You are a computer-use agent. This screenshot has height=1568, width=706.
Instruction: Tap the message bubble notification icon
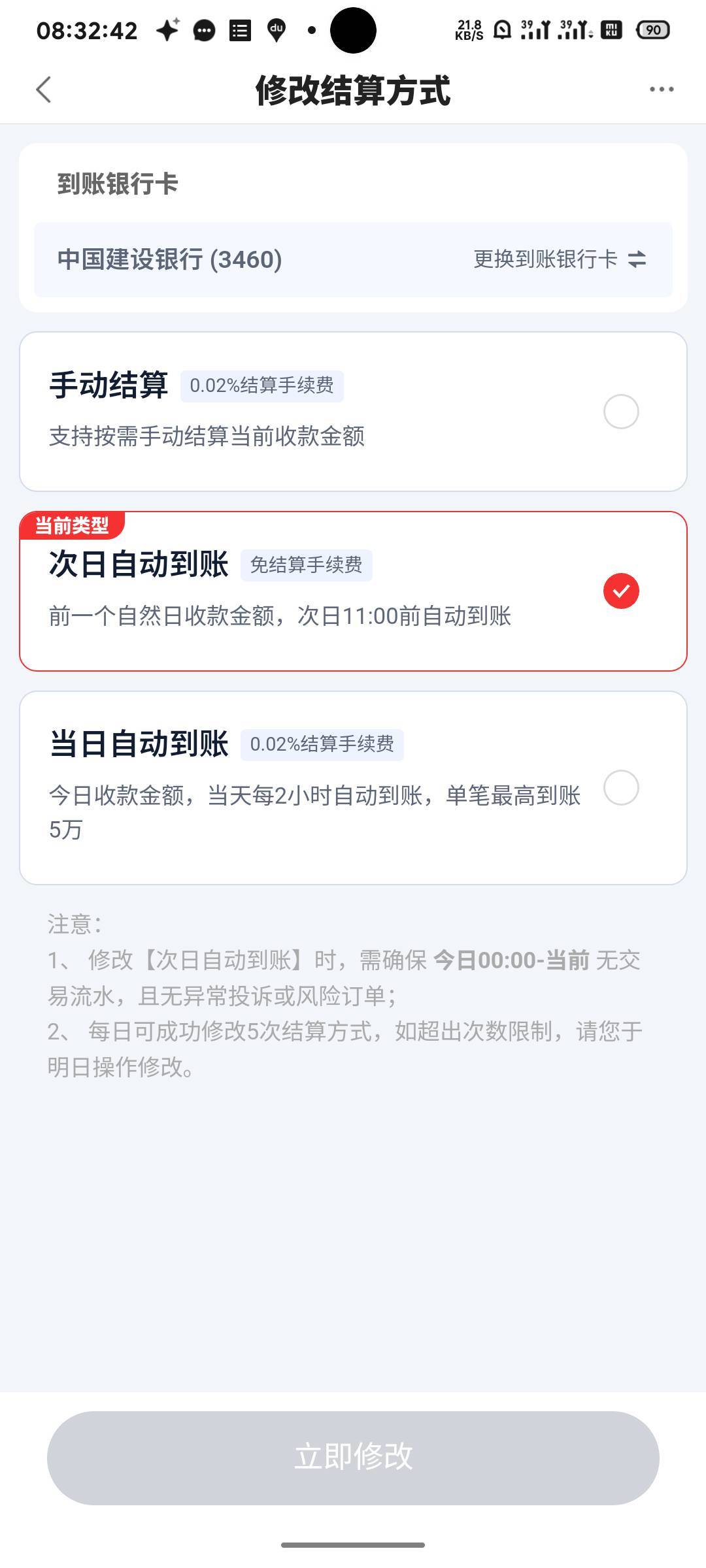tap(204, 31)
